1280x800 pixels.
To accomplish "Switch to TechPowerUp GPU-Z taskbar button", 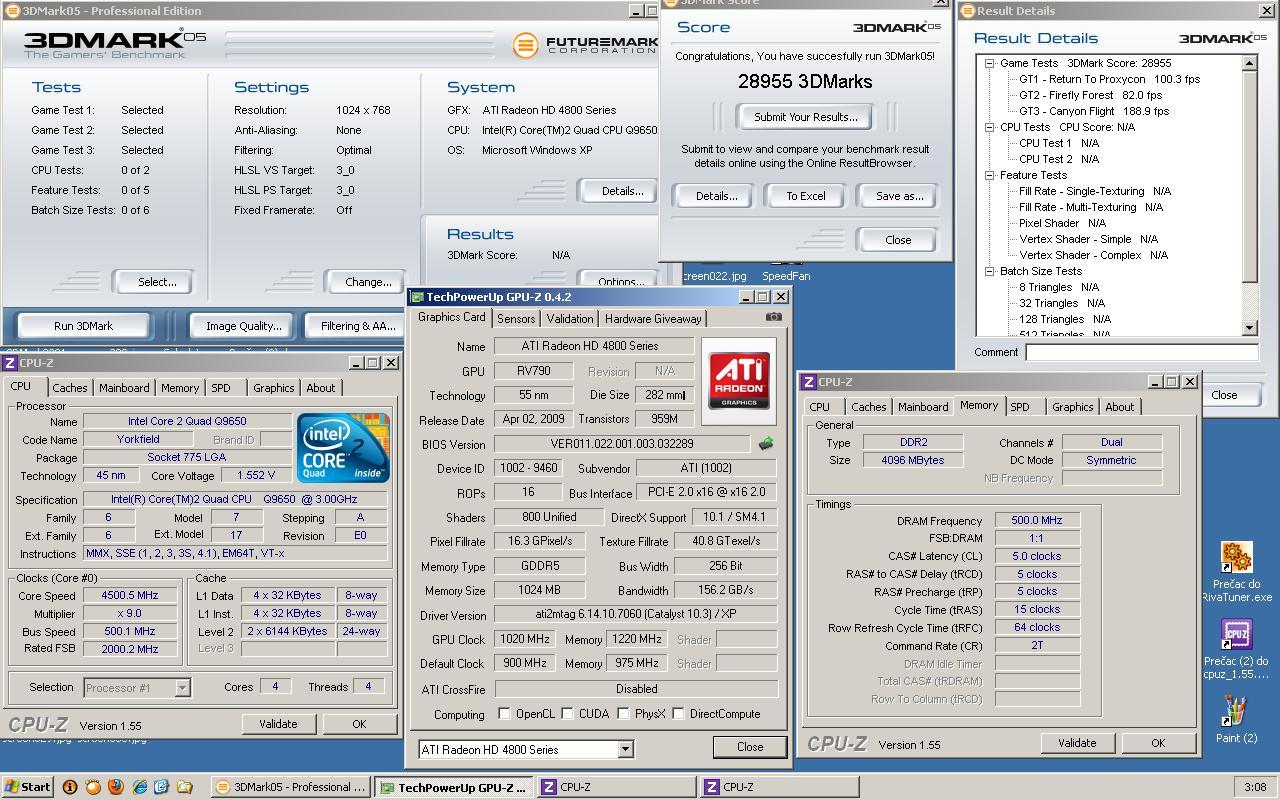I will 455,787.
